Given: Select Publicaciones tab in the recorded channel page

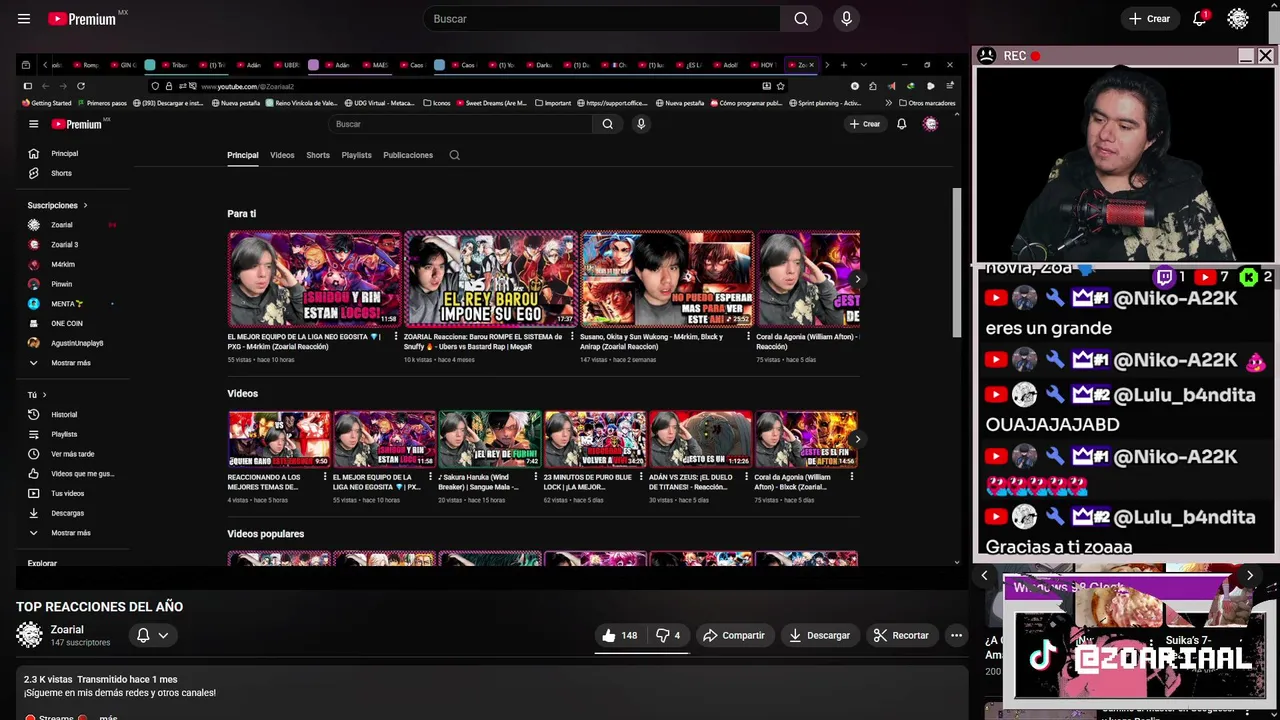Looking at the screenshot, I should point(408,155).
